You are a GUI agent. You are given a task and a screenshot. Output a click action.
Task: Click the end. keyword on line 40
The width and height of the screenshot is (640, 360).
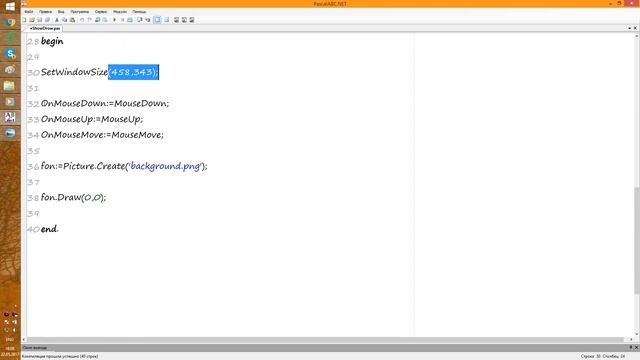point(49,229)
